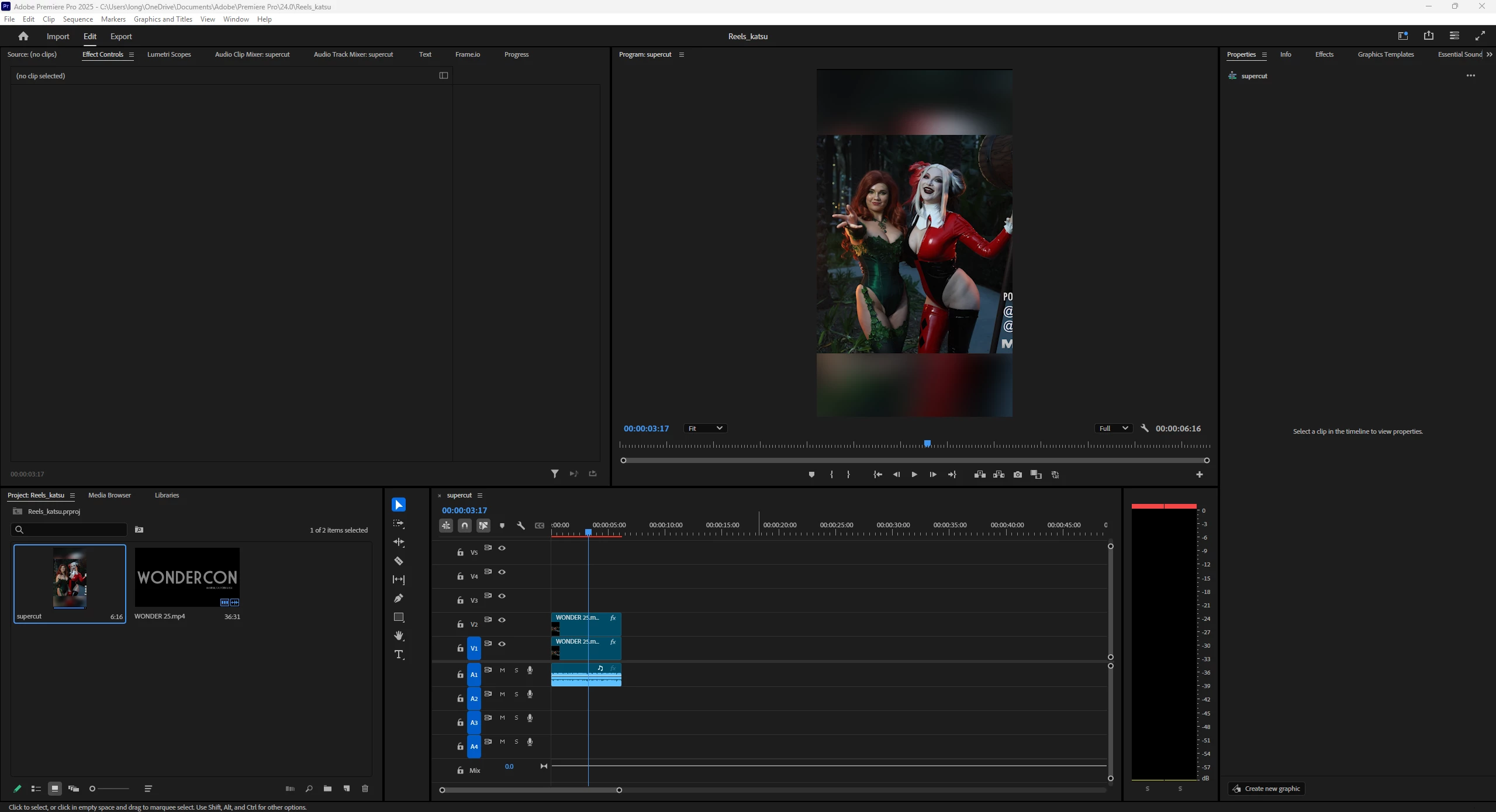This screenshot has height=812, width=1496.
Task: Toggle V2 track output eye icon
Action: point(502,620)
